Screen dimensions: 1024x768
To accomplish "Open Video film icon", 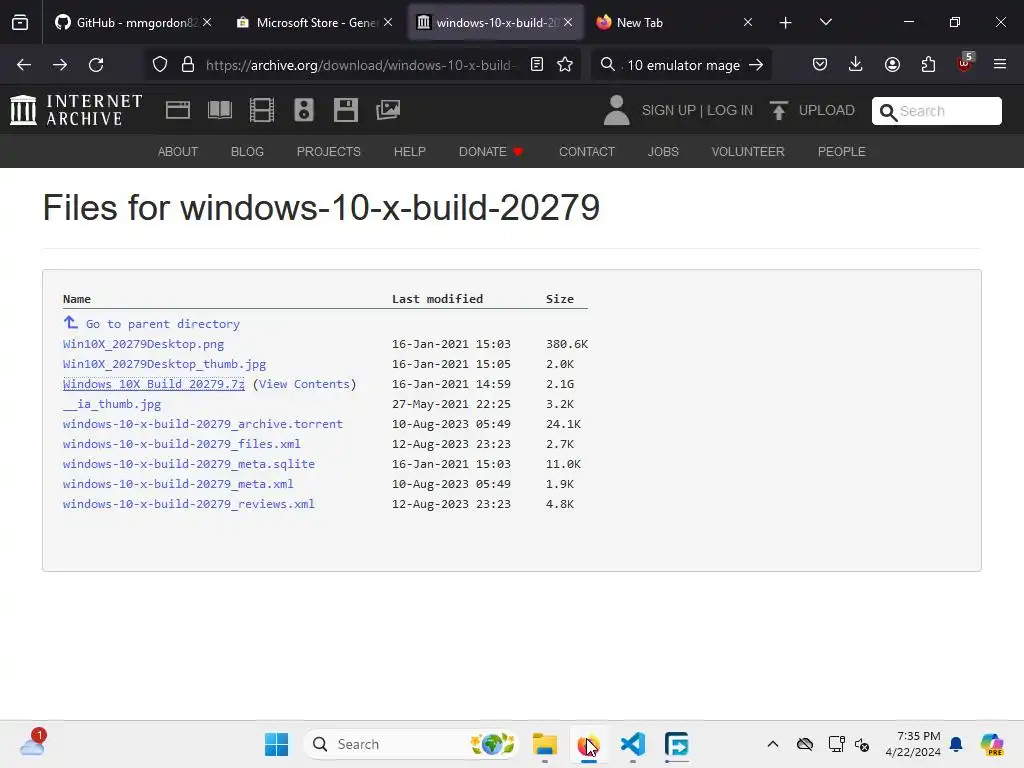I will 262,110.
